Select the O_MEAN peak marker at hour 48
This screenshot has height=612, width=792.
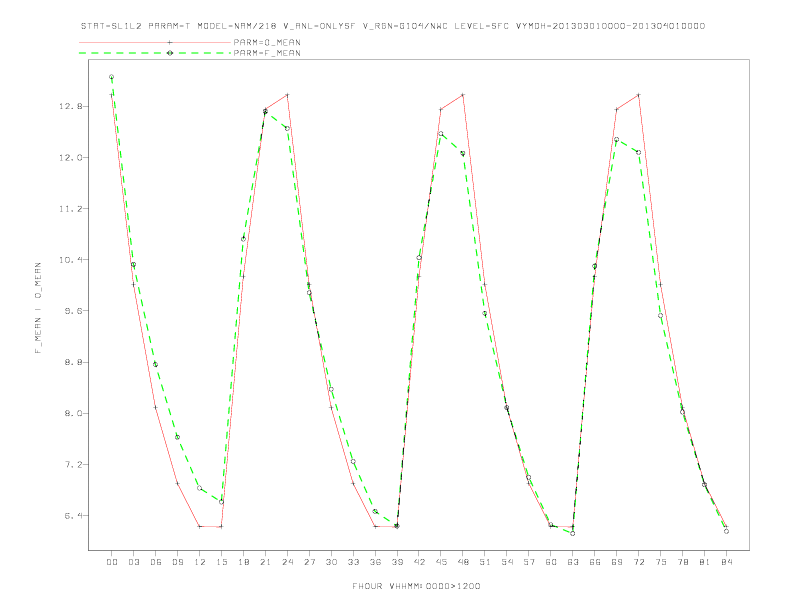click(463, 95)
